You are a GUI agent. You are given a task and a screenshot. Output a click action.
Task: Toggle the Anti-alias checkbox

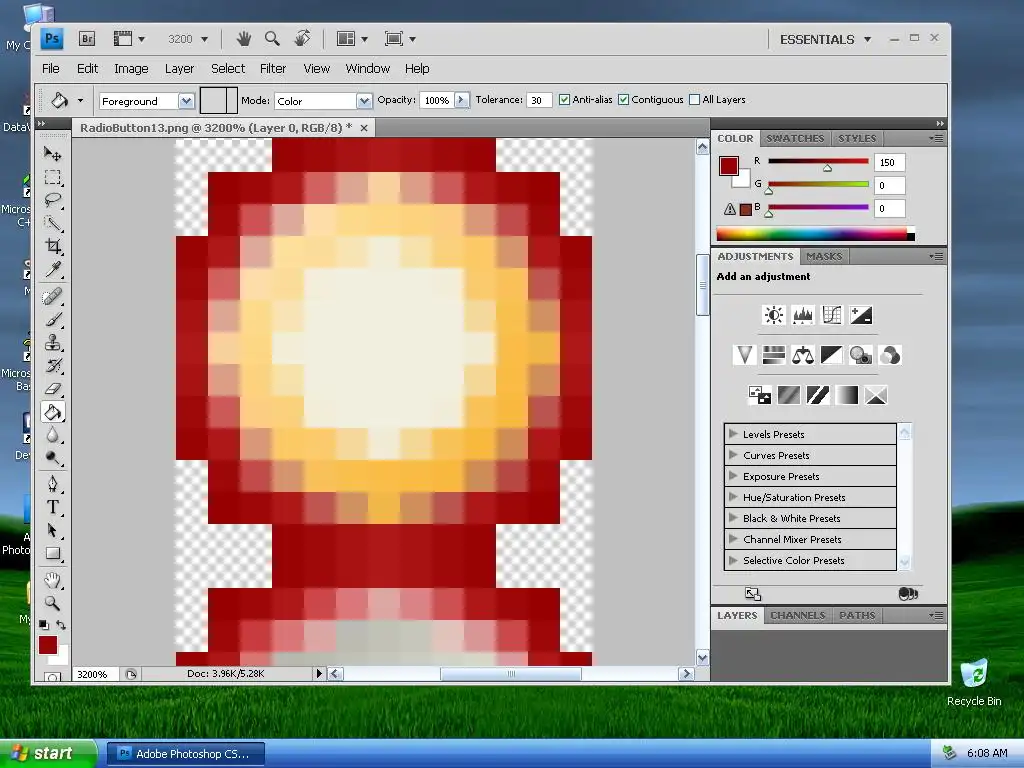(565, 100)
